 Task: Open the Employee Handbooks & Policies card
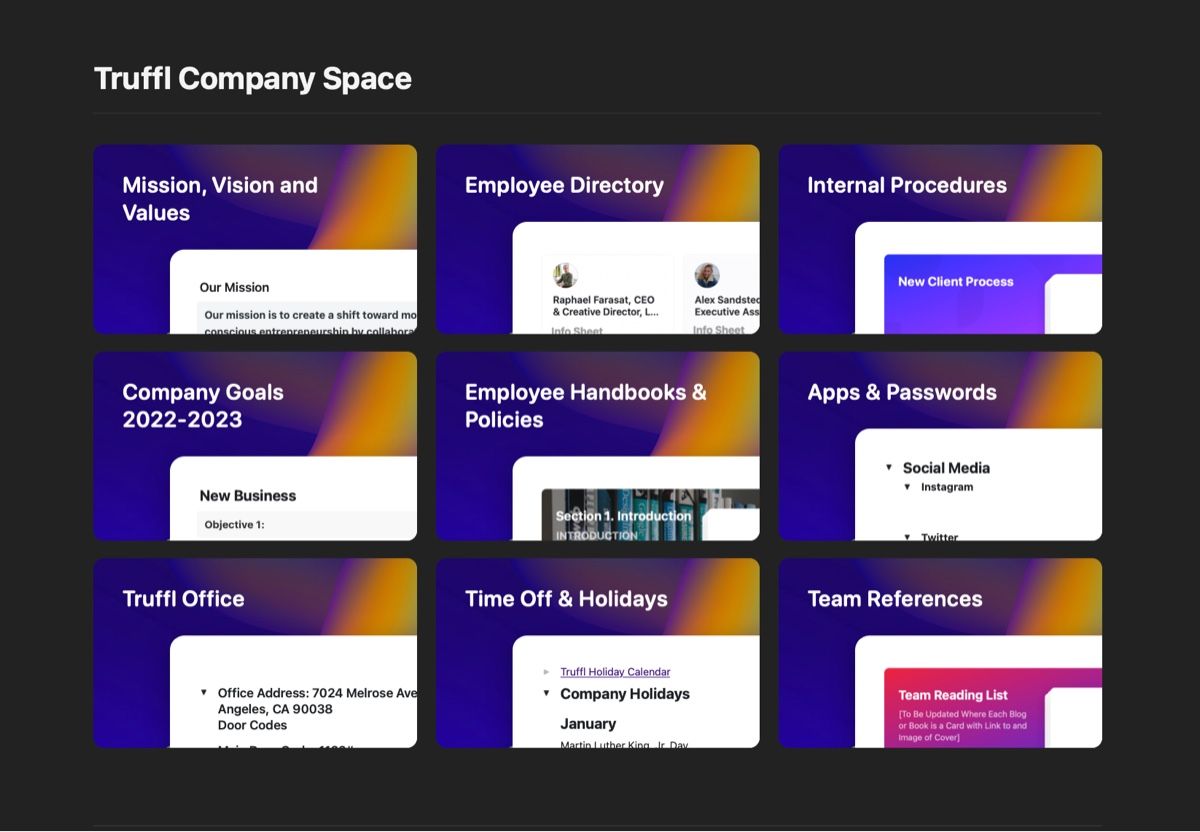coord(597,446)
